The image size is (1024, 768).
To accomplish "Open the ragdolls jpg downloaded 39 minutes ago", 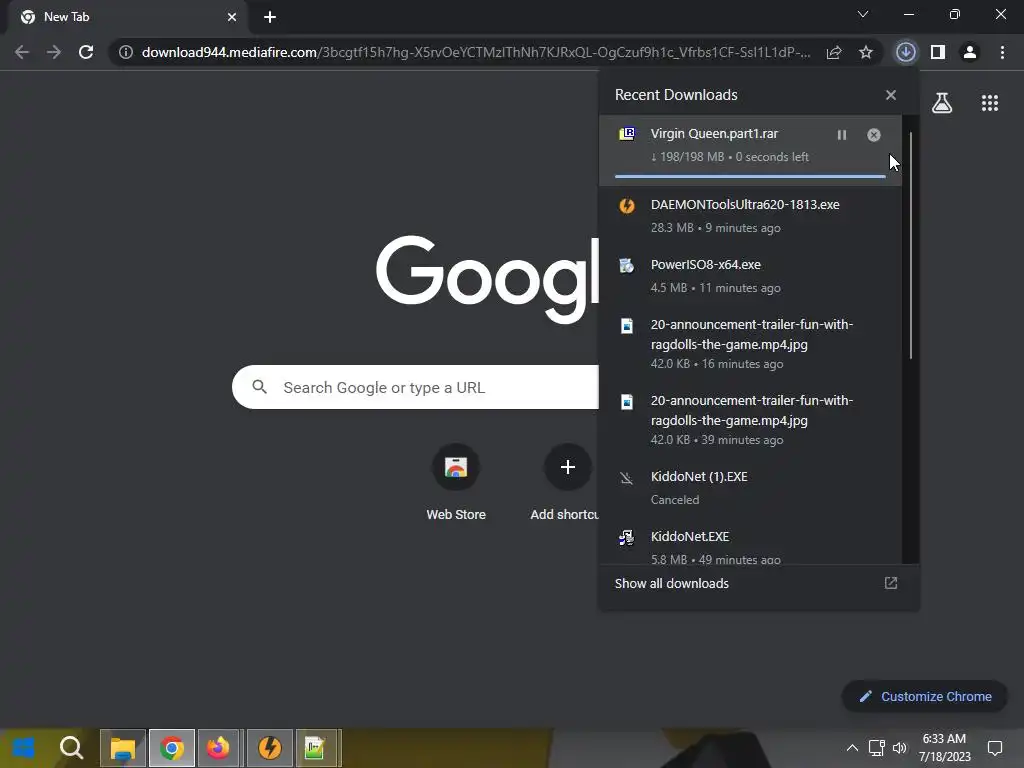I will click(750, 420).
